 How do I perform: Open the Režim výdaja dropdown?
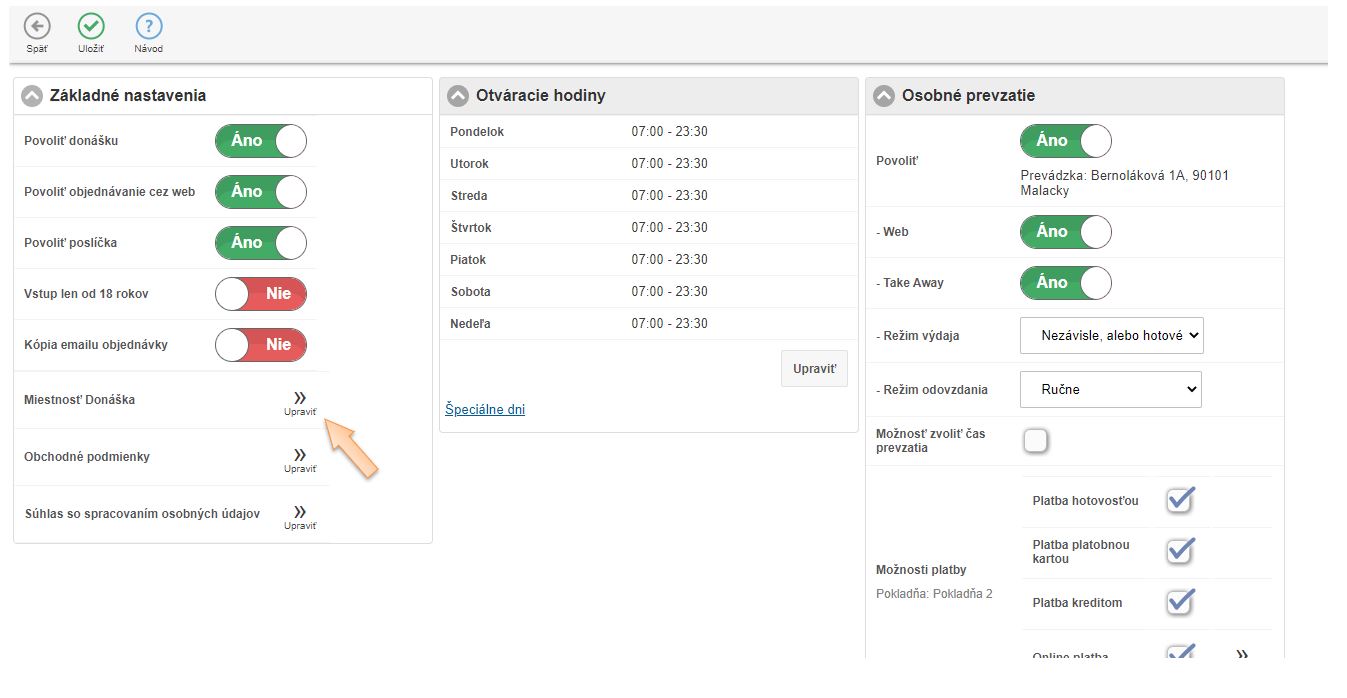(x=1111, y=336)
